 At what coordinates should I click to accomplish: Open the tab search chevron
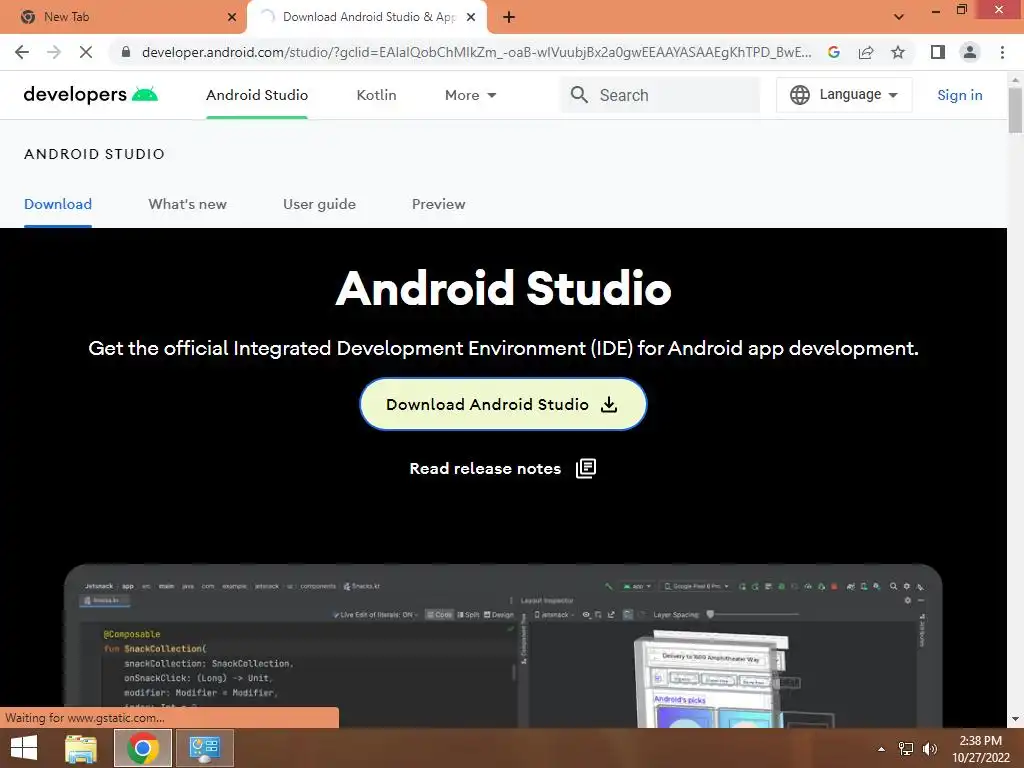tap(899, 17)
